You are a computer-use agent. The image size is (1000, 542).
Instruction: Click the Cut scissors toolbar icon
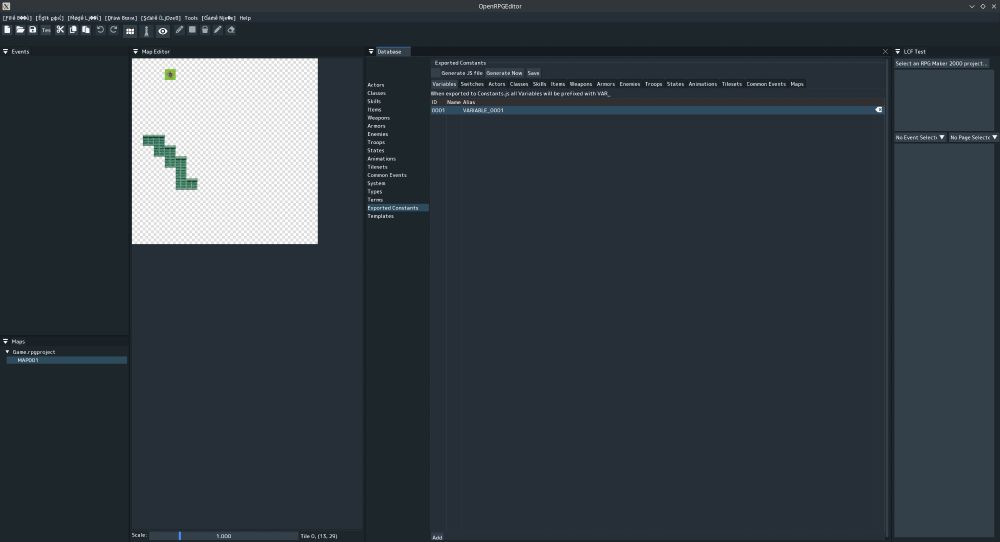click(x=60, y=30)
